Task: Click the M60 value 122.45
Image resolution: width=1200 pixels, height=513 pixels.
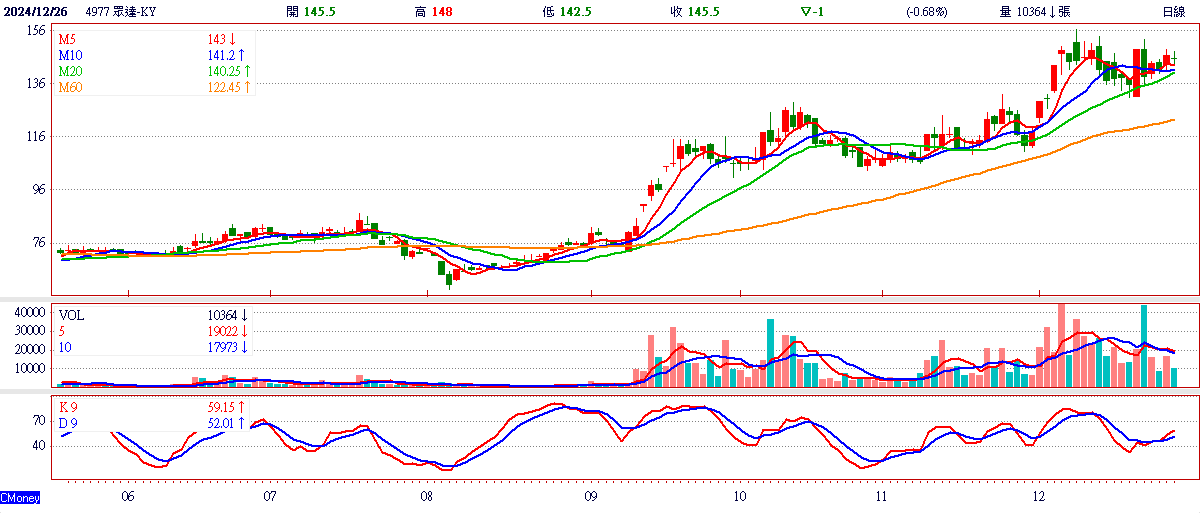Action: (x=225, y=87)
